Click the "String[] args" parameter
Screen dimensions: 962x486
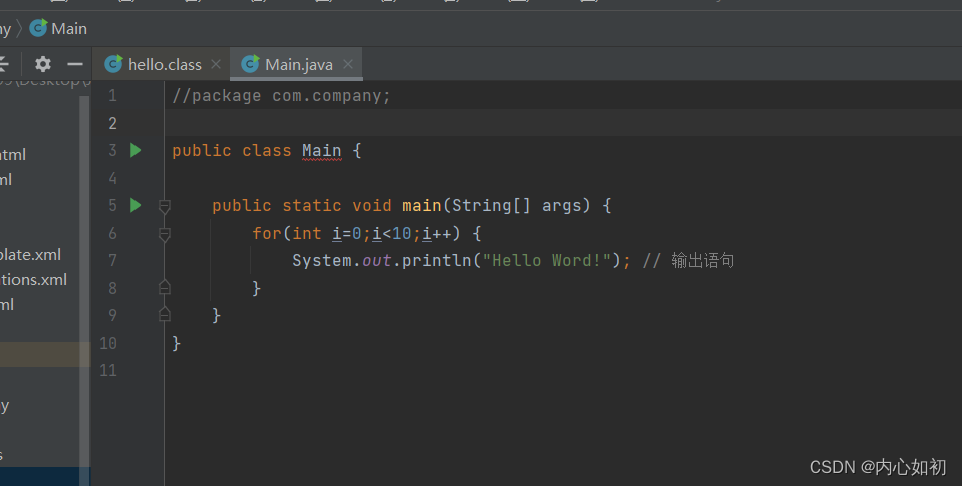(x=521, y=206)
